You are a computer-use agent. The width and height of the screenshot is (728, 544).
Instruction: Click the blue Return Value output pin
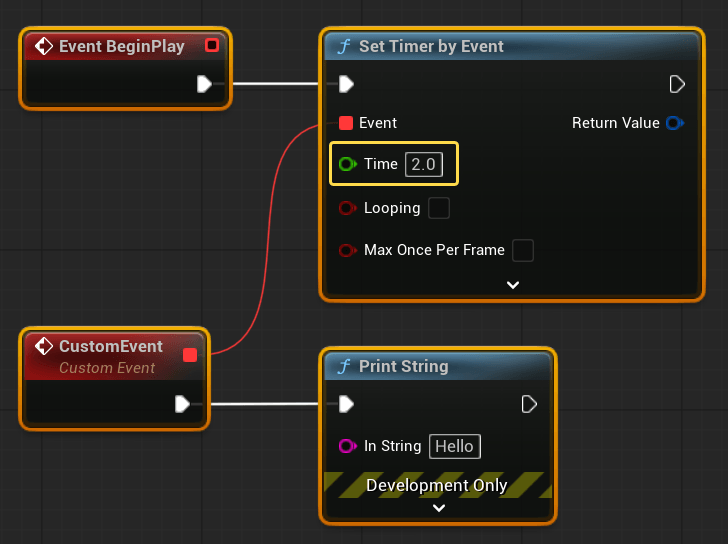674,123
